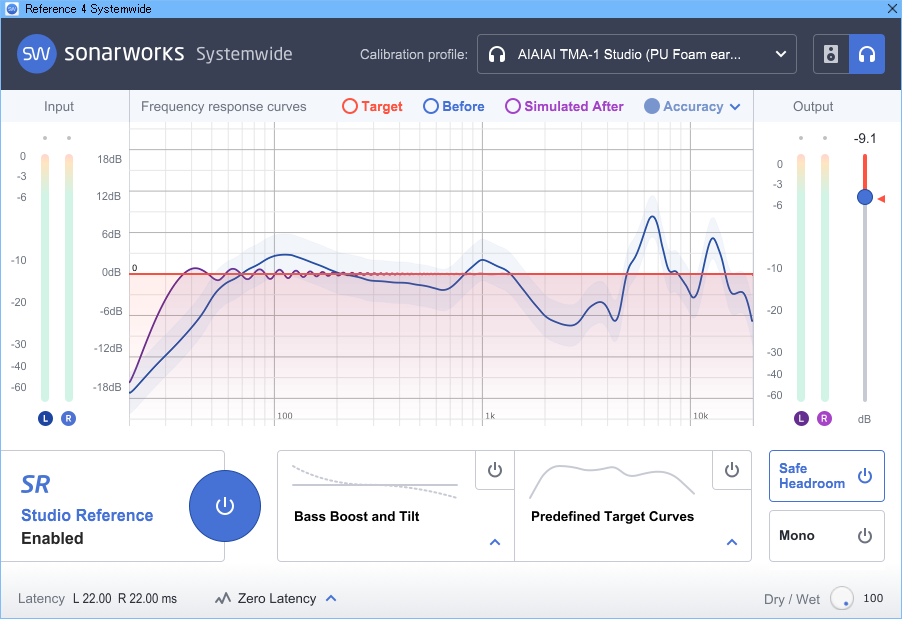Switch to headphone output mode icon
The width and height of the screenshot is (902, 619).
(x=867, y=54)
